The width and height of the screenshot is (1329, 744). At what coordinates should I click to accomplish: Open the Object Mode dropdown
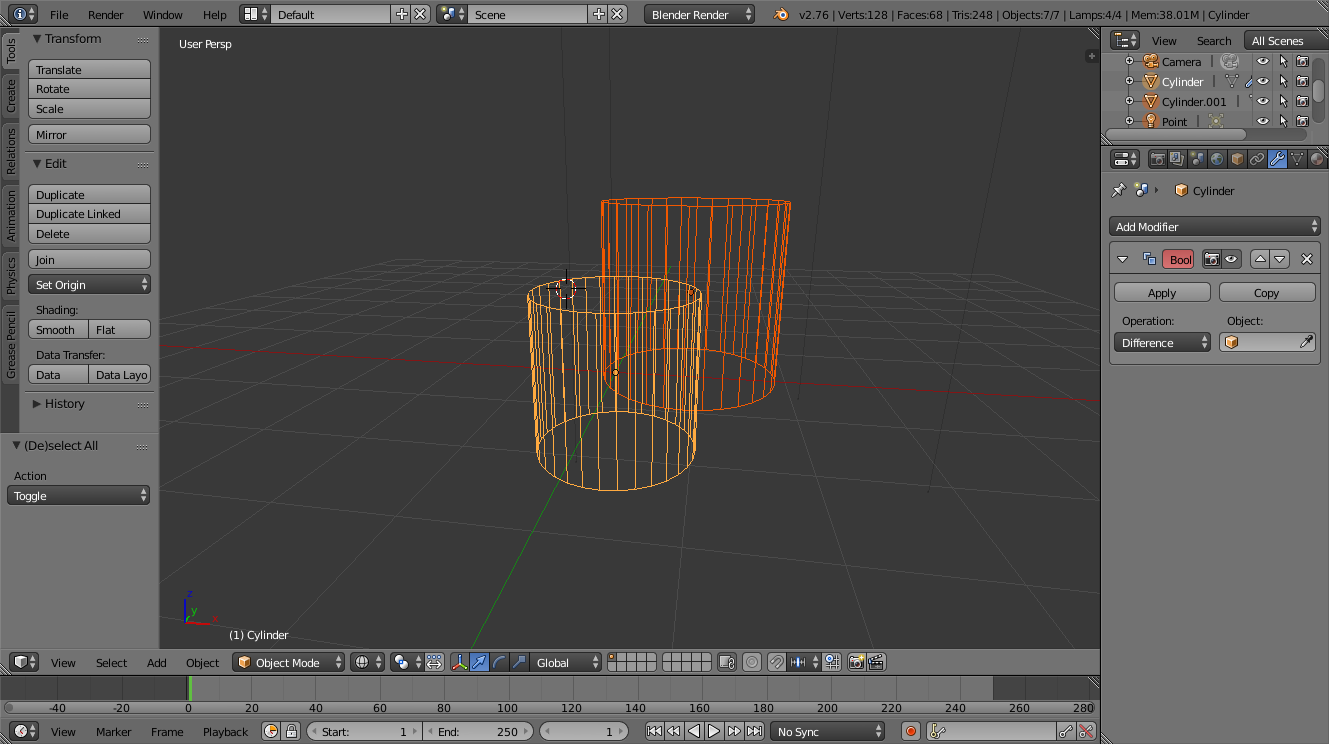tap(288, 662)
